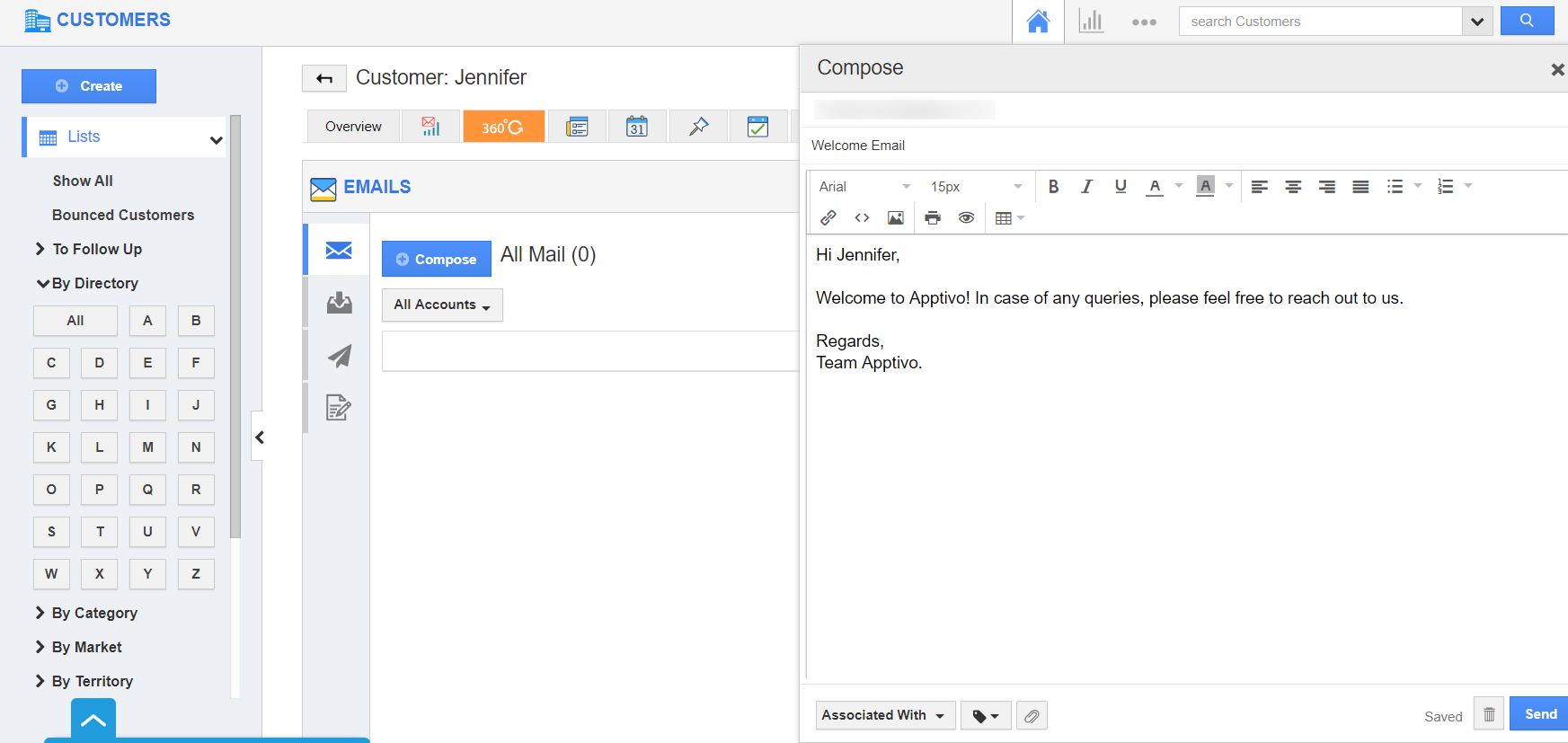Insert a hyperlink using the link icon
This screenshot has width=1568, height=743.
(x=828, y=217)
